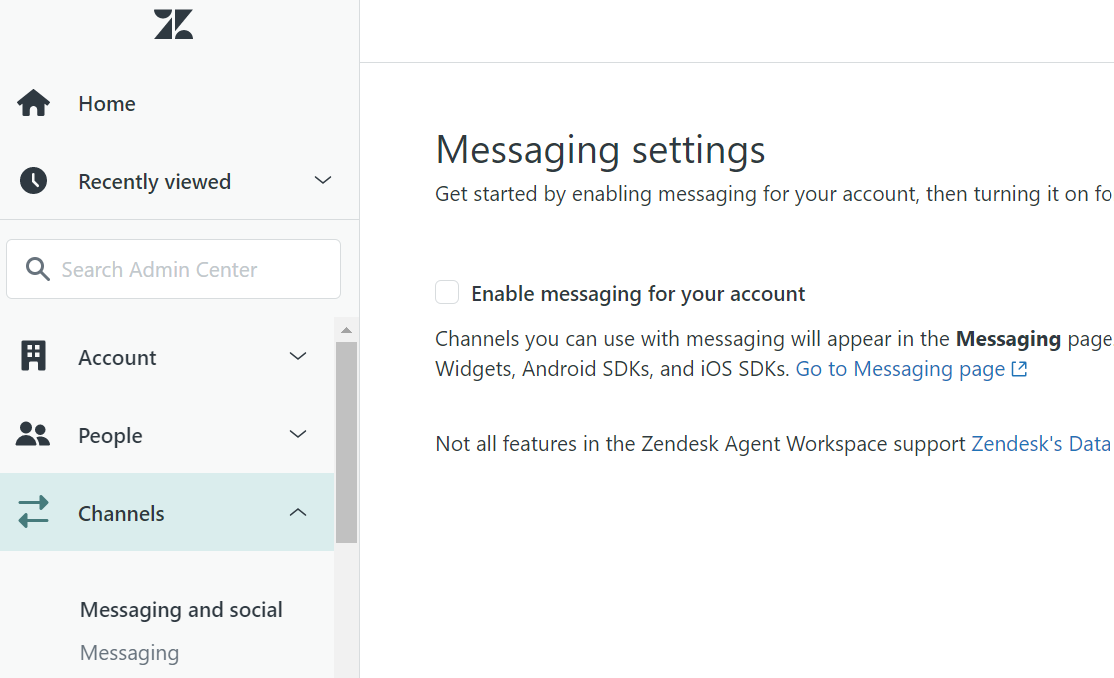Click the sidebar scroll-up arrow
This screenshot has height=678, width=1114.
point(346,330)
